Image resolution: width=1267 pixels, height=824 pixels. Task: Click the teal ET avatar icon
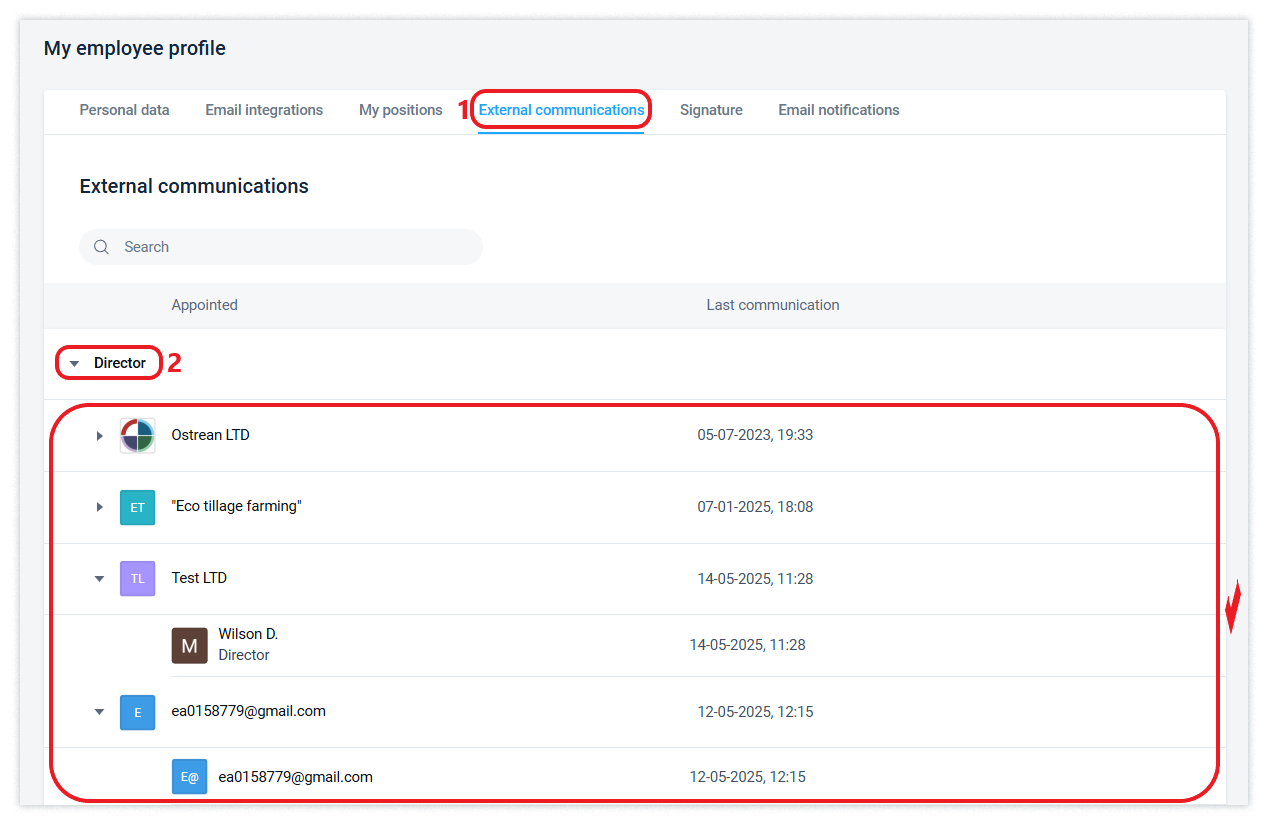(137, 507)
